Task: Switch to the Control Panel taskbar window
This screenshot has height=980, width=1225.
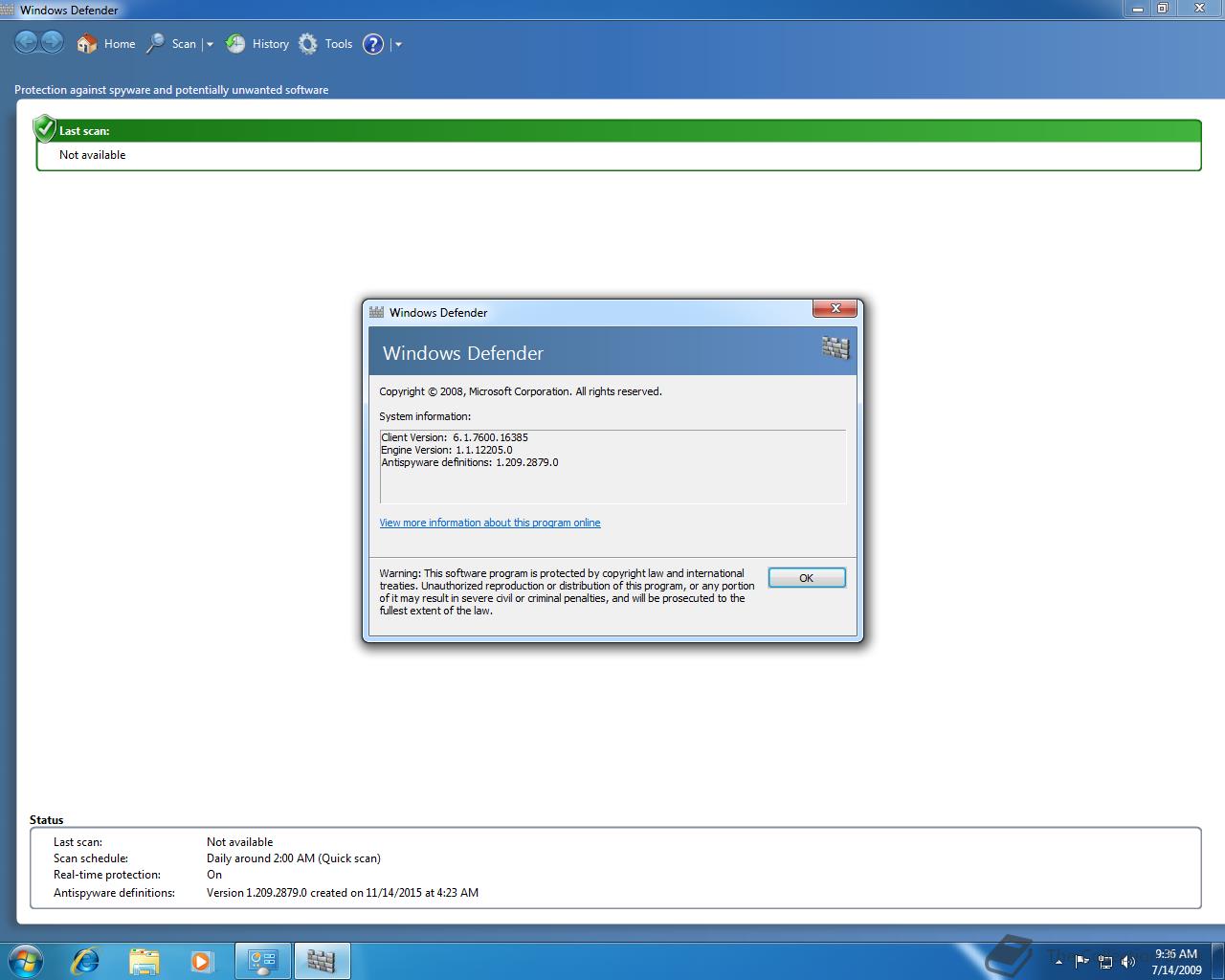Action: click(x=263, y=961)
